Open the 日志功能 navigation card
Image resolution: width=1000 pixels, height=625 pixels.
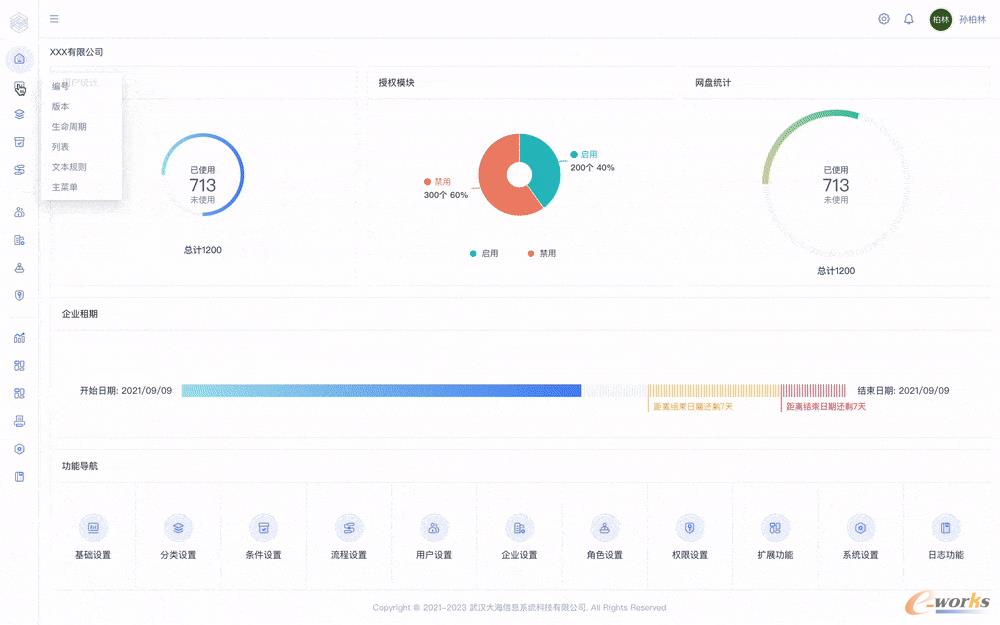click(x=946, y=538)
